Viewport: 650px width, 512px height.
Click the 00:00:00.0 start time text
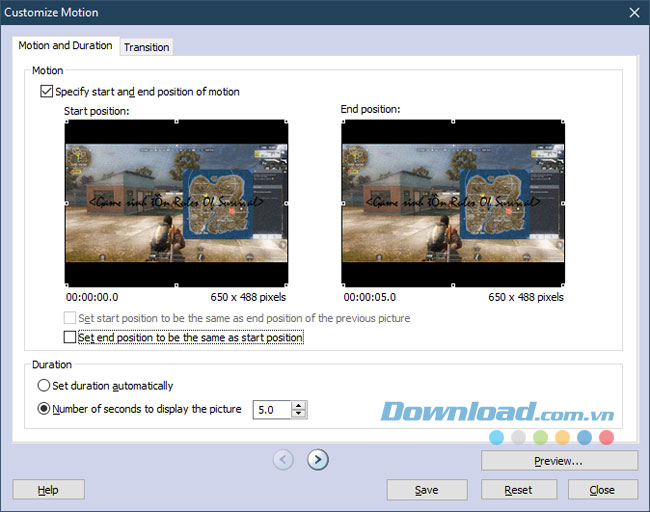[x=92, y=297]
